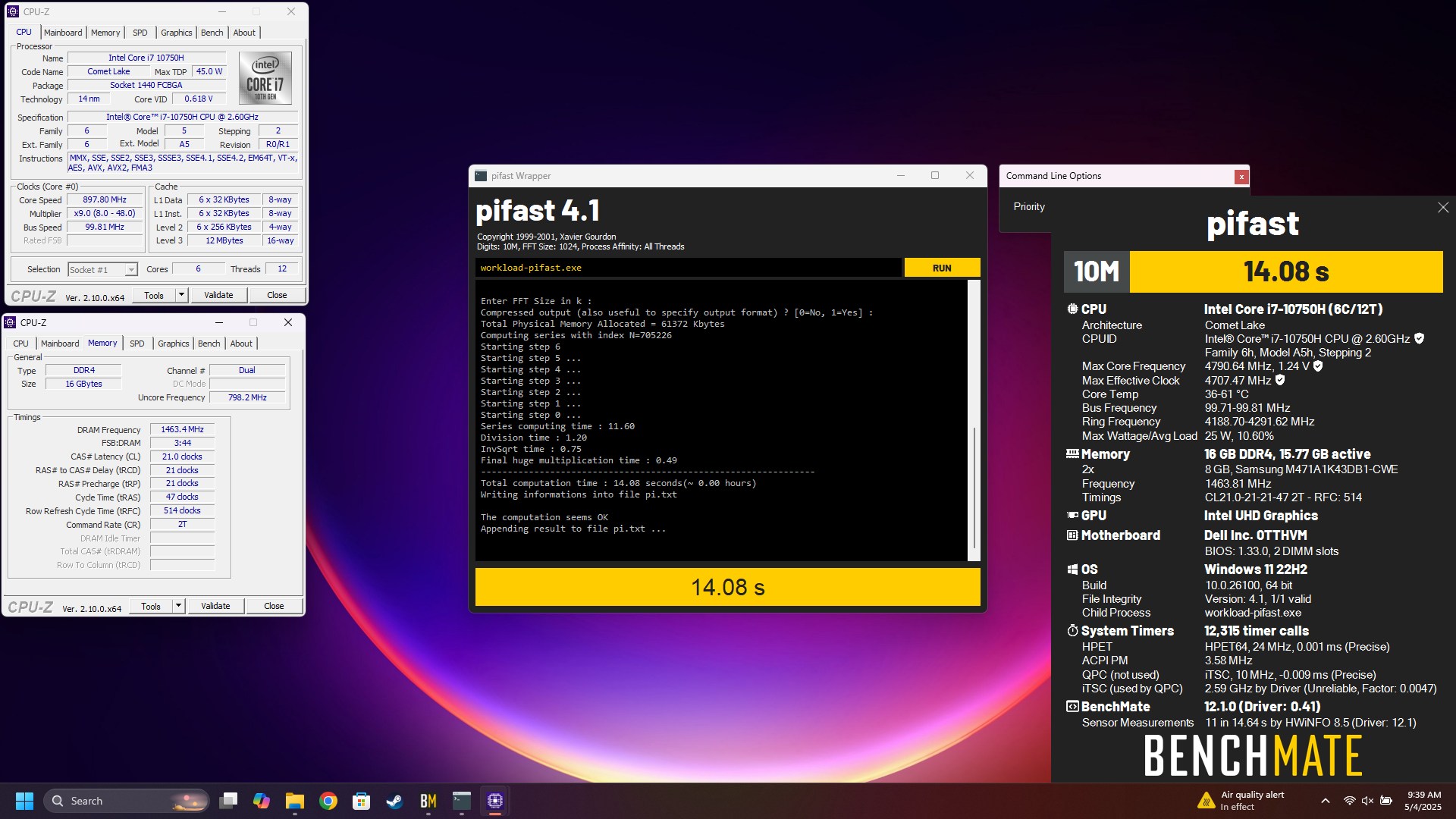Open Mainboard tab in bottom CPU-Z window
This screenshot has height=819, width=1456.
click(x=60, y=344)
